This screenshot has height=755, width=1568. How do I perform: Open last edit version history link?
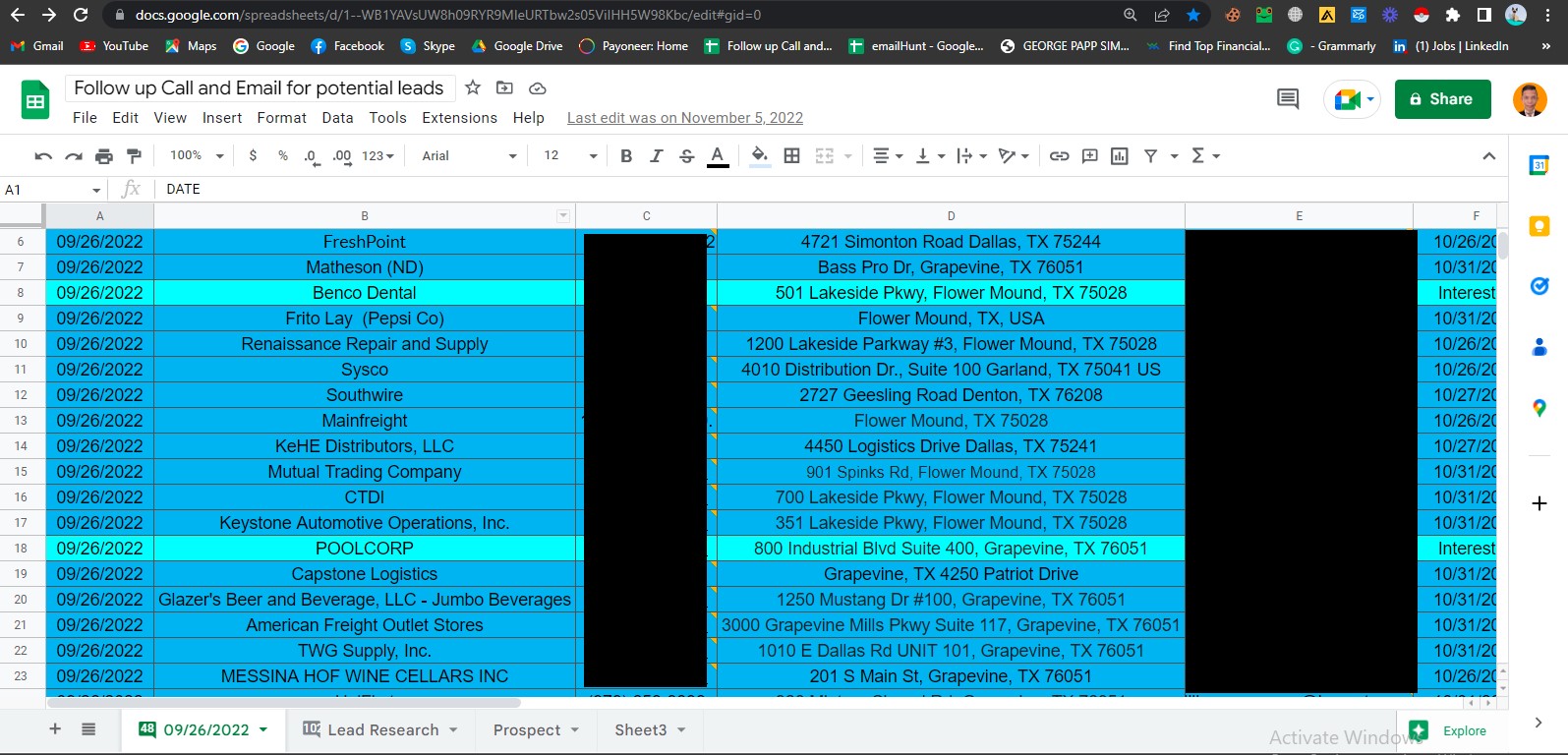685,118
